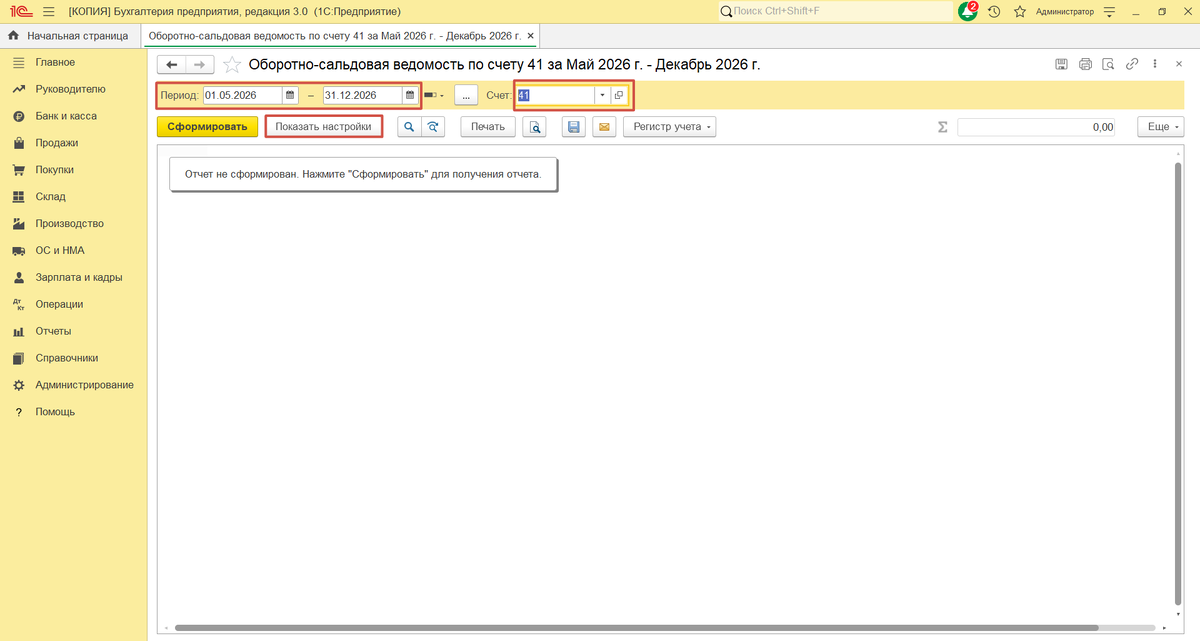Viewport: 1200px width, 641px height.
Task: Expand the Регистр учета dropdown
Action: 670,127
